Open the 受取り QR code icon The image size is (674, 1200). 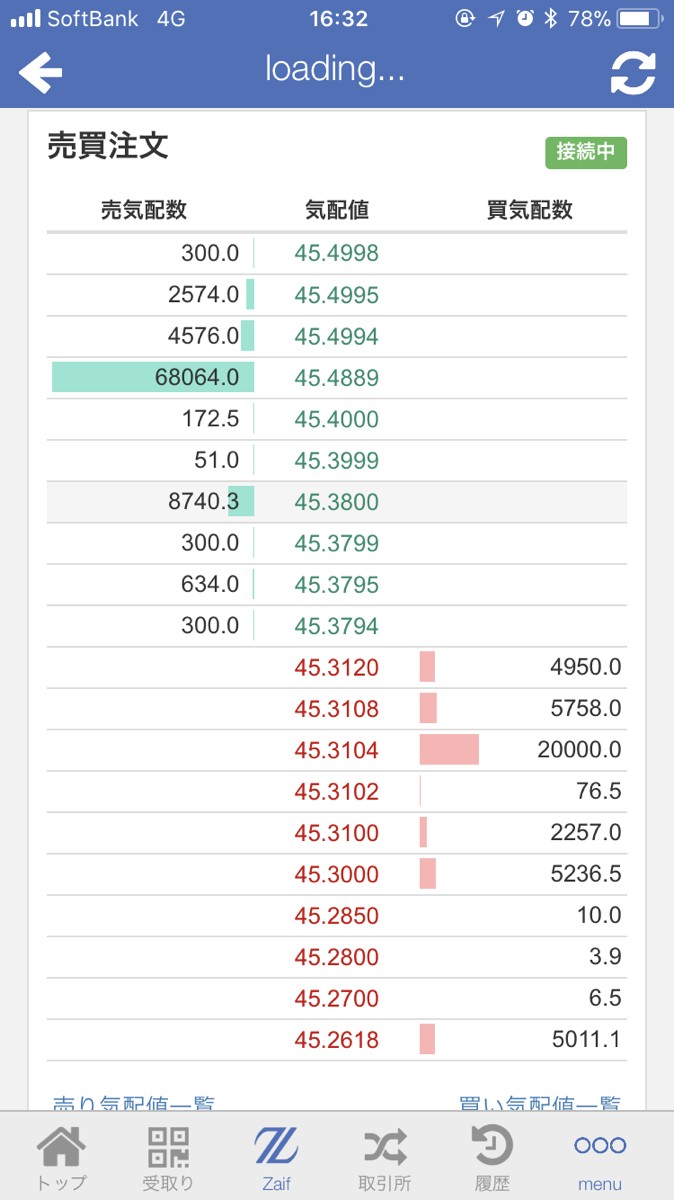168,1160
